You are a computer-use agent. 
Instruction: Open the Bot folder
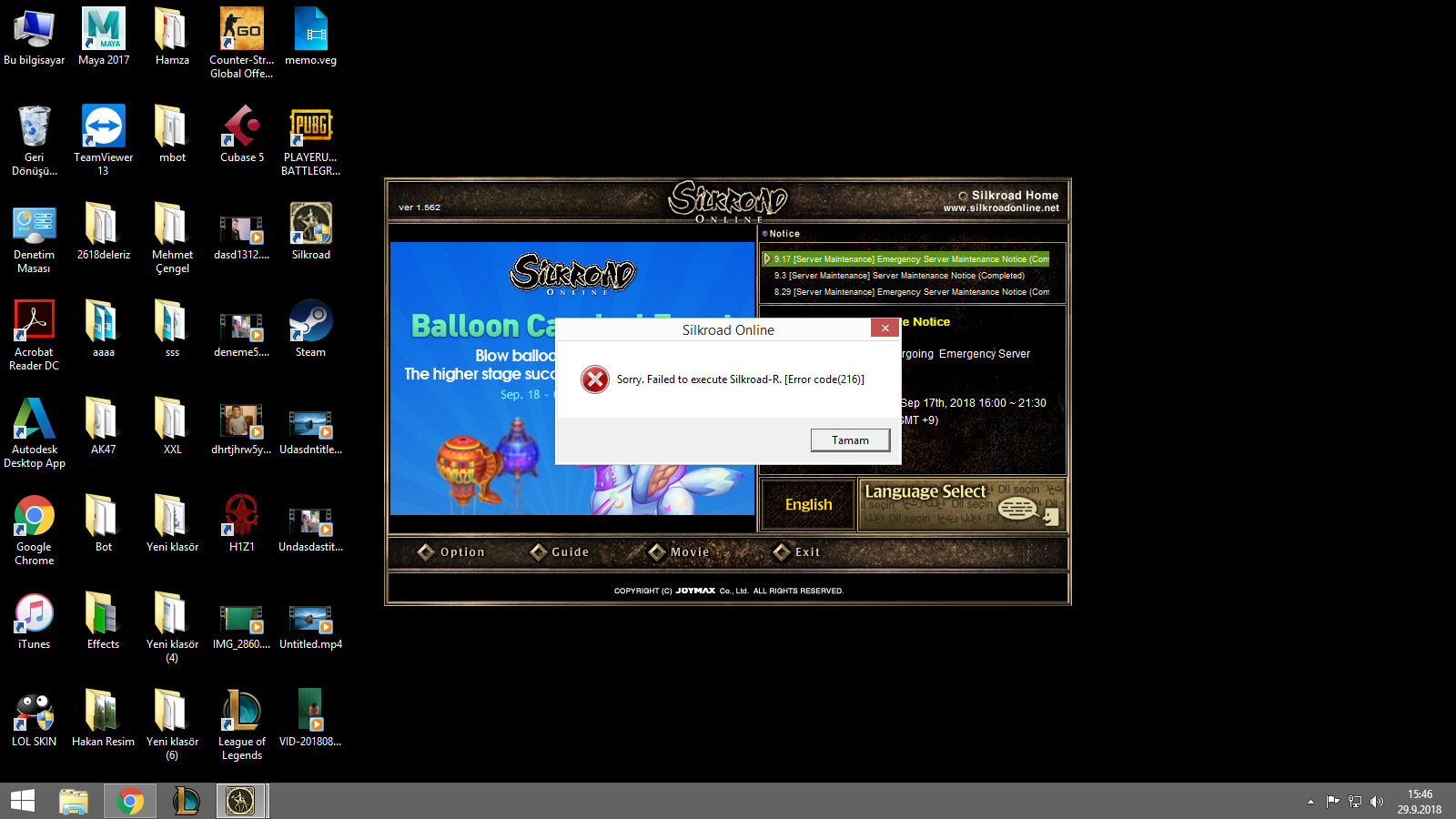click(x=104, y=523)
